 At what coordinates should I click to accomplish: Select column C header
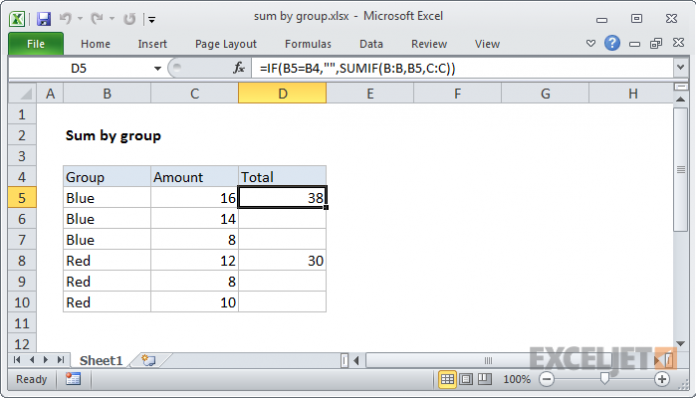pos(194,94)
